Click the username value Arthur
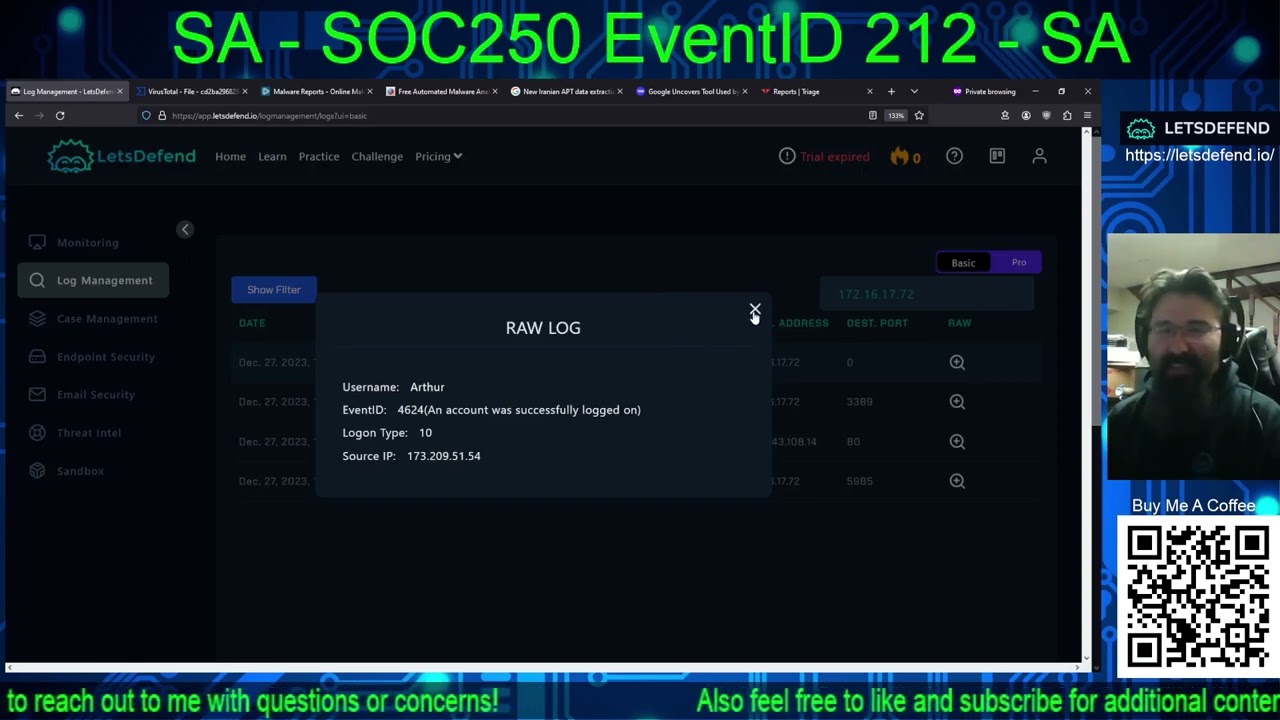 pyautogui.click(x=427, y=387)
